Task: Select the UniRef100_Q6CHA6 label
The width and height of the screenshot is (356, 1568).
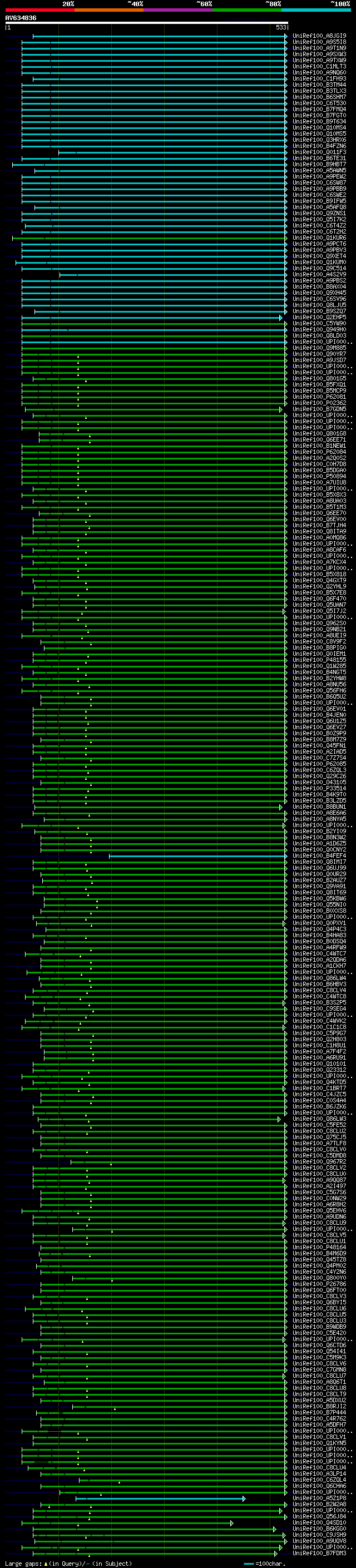Action: point(319,1486)
